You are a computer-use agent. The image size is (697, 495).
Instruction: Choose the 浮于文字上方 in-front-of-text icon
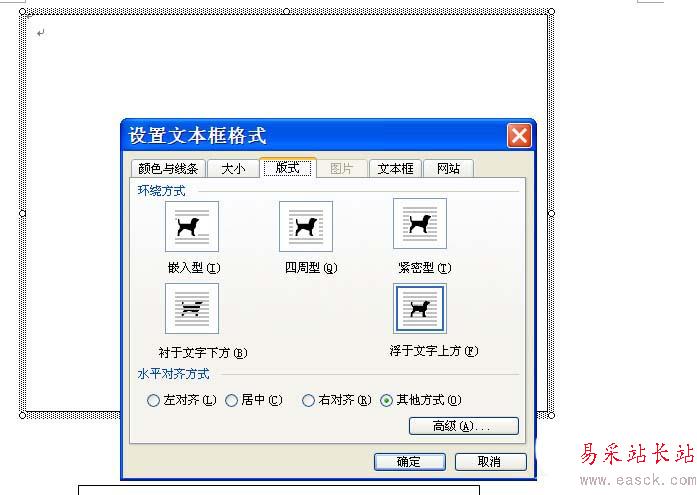[420, 309]
